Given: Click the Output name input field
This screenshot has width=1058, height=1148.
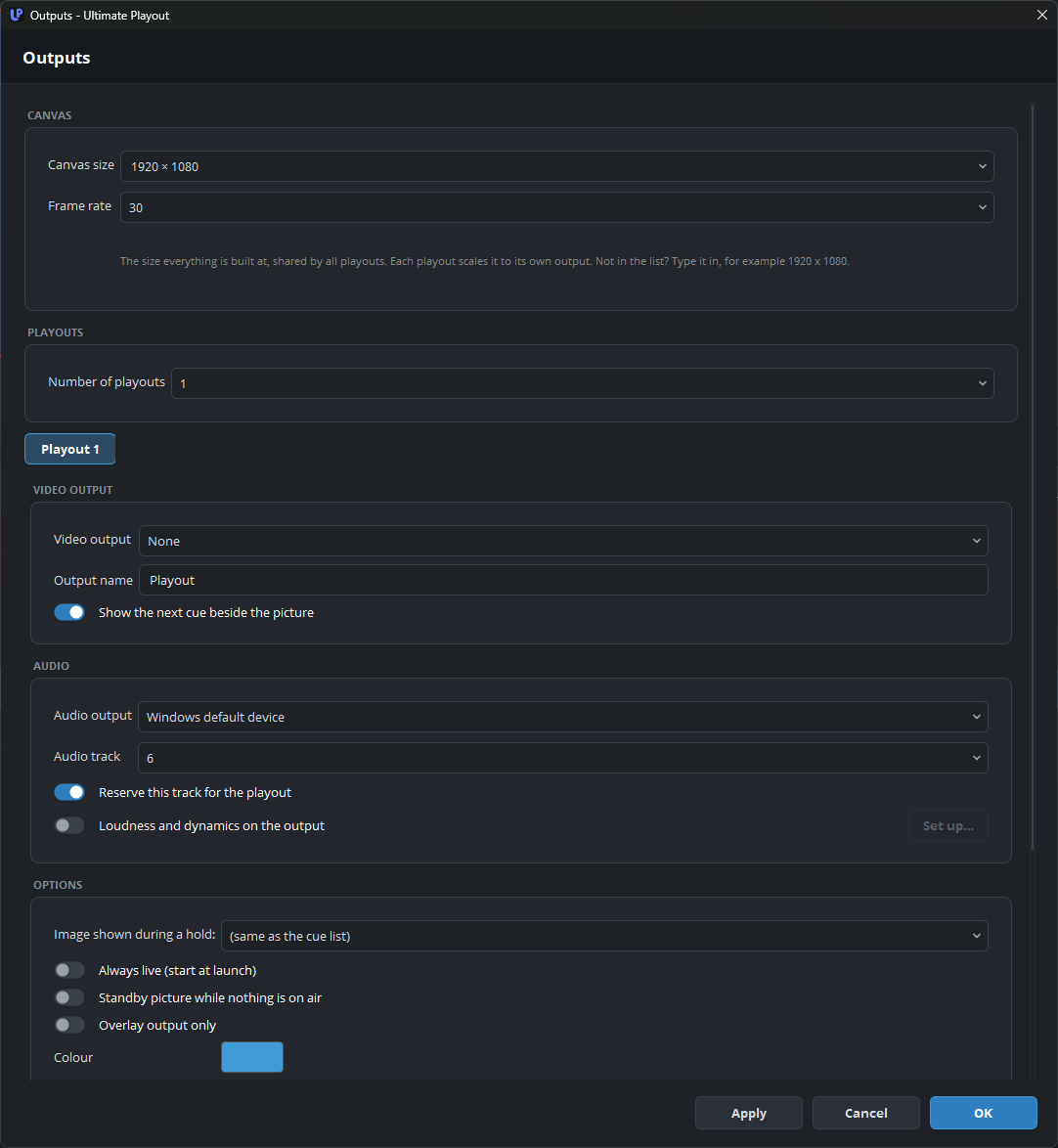Looking at the screenshot, I should (563, 580).
